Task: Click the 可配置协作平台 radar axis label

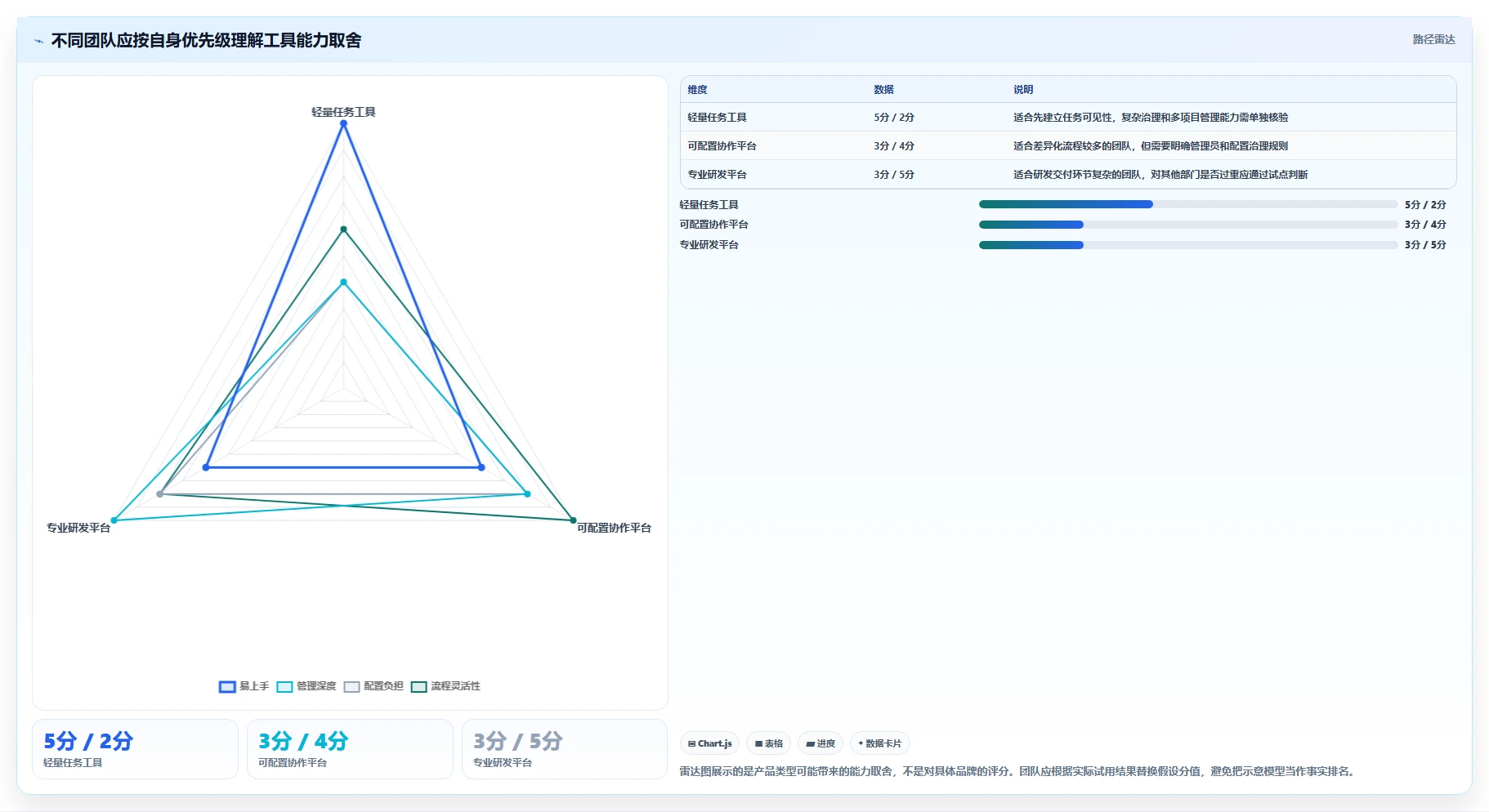Action: pos(614,528)
